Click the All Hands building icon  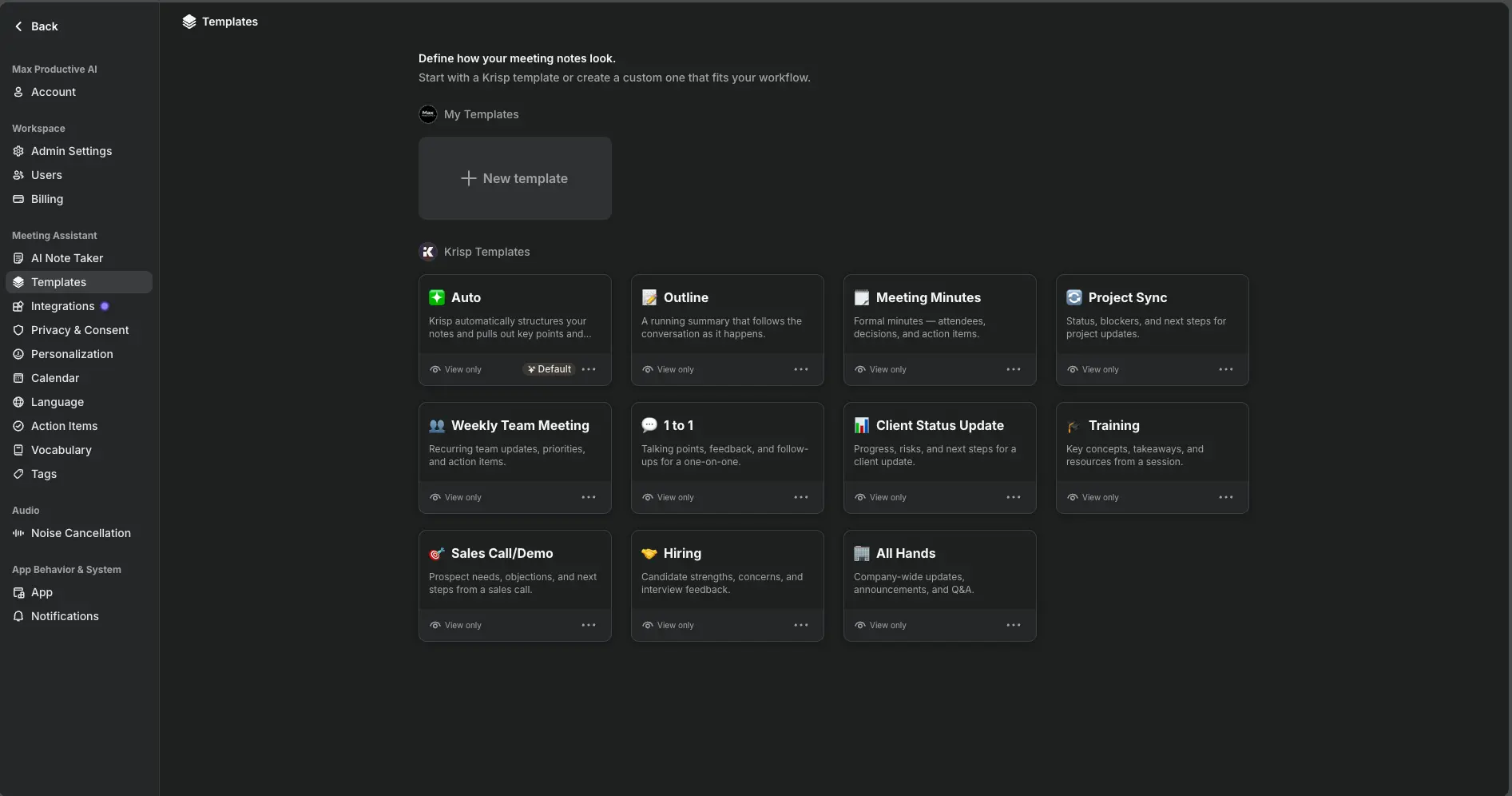coord(862,553)
